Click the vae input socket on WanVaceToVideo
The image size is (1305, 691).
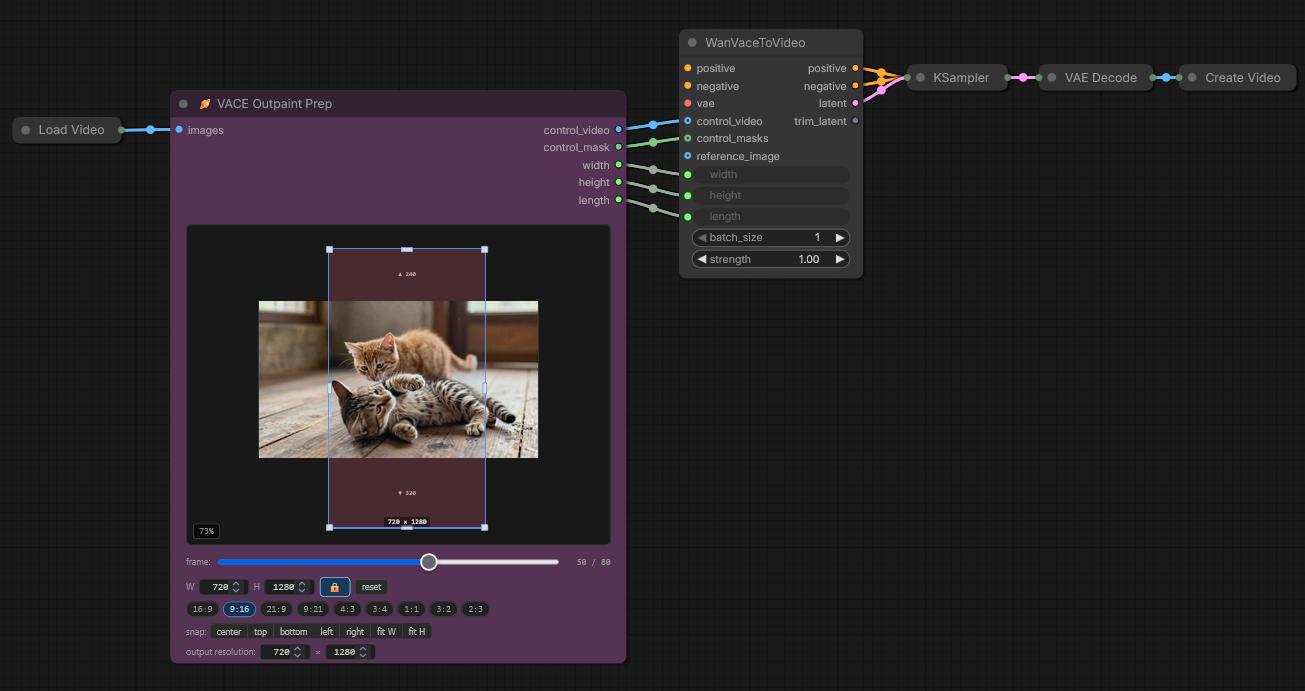(x=687, y=103)
